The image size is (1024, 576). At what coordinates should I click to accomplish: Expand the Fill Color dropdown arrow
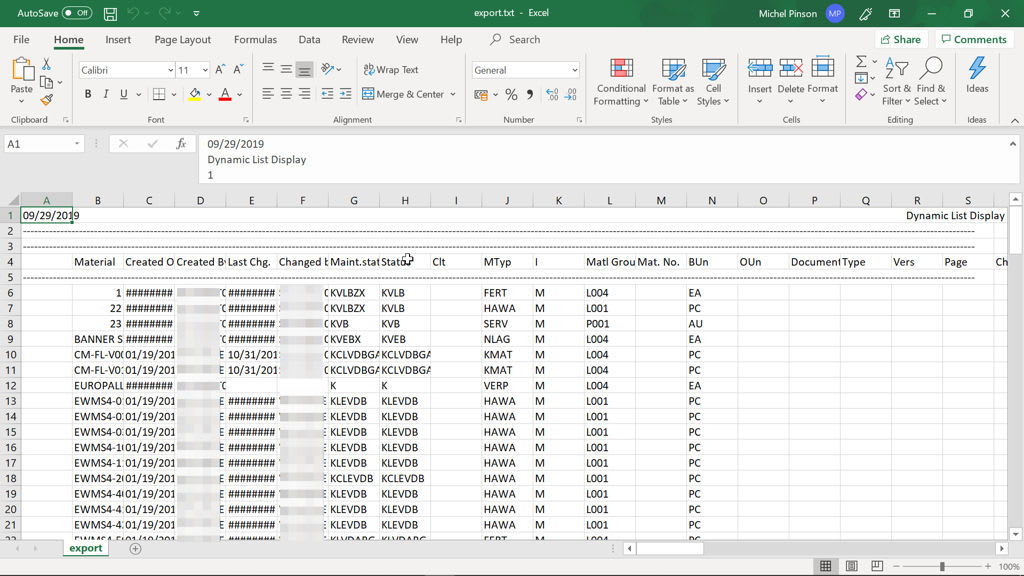click(x=207, y=93)
